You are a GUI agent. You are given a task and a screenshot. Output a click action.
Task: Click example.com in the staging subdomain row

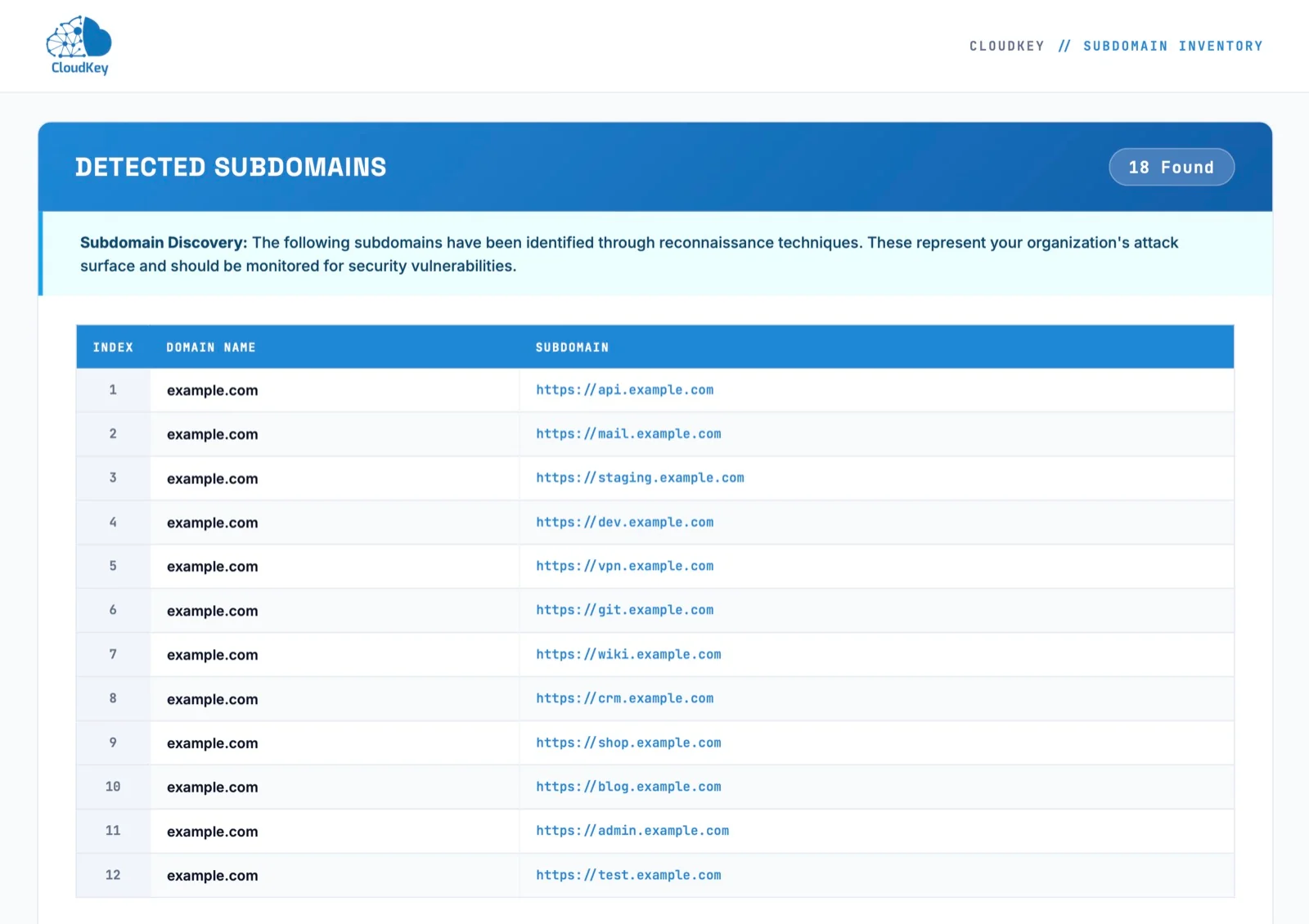pos(212,479)
